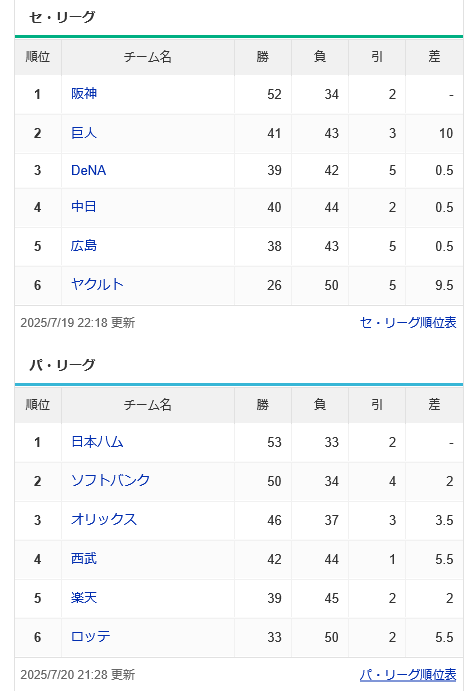The image size is (474, 691).
Task: Select the オリックス team link
Action: pyautogui.click(x=104, y=520)
